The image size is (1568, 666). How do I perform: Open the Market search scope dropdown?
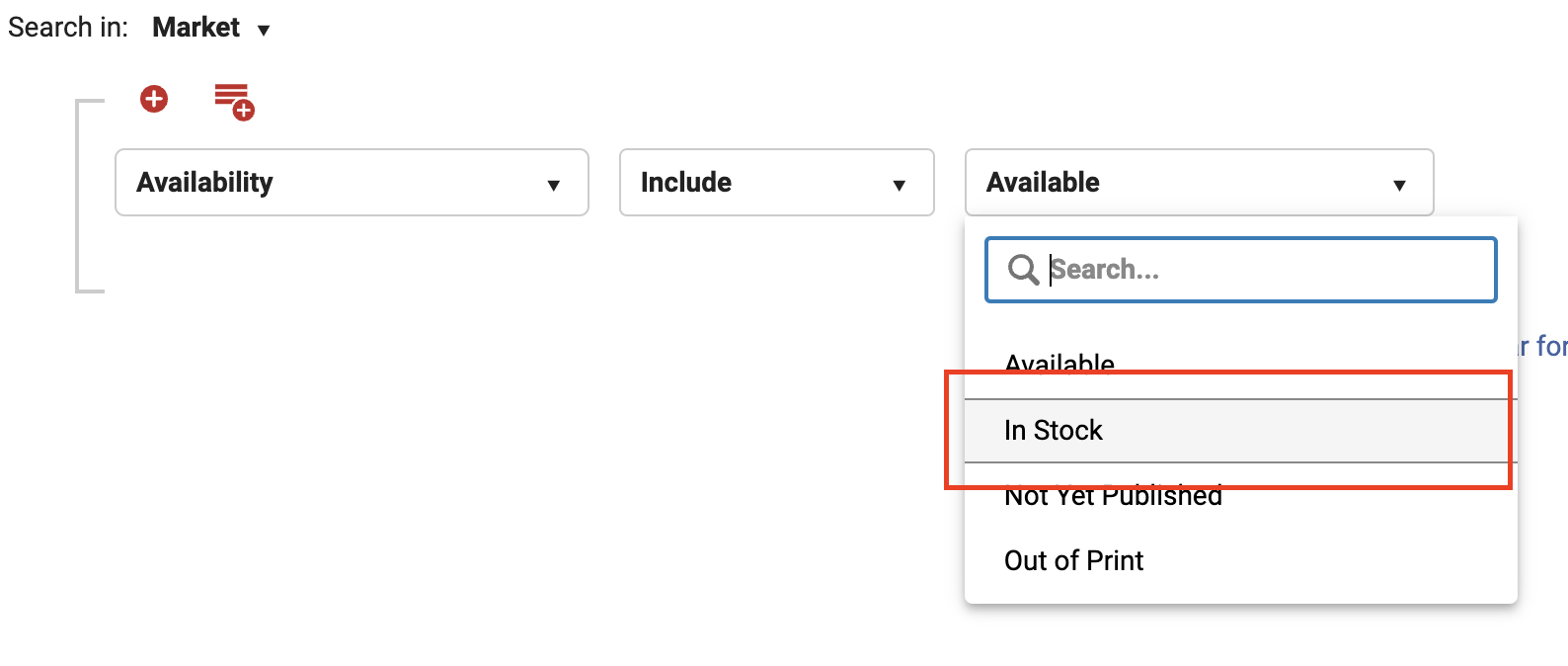coord(210,28)
